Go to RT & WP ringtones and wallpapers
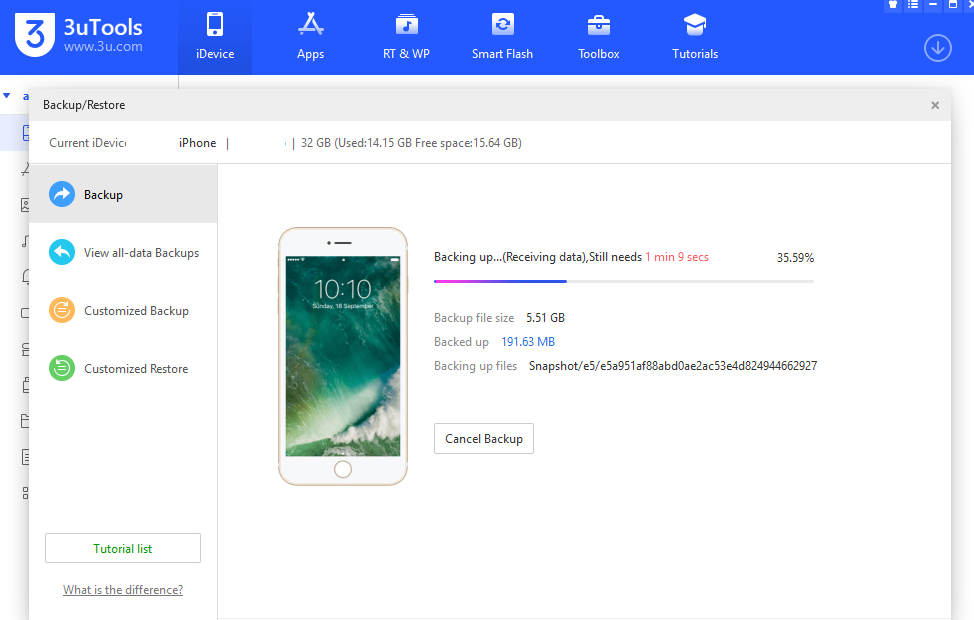974x620 pixels. click(406, 37)
